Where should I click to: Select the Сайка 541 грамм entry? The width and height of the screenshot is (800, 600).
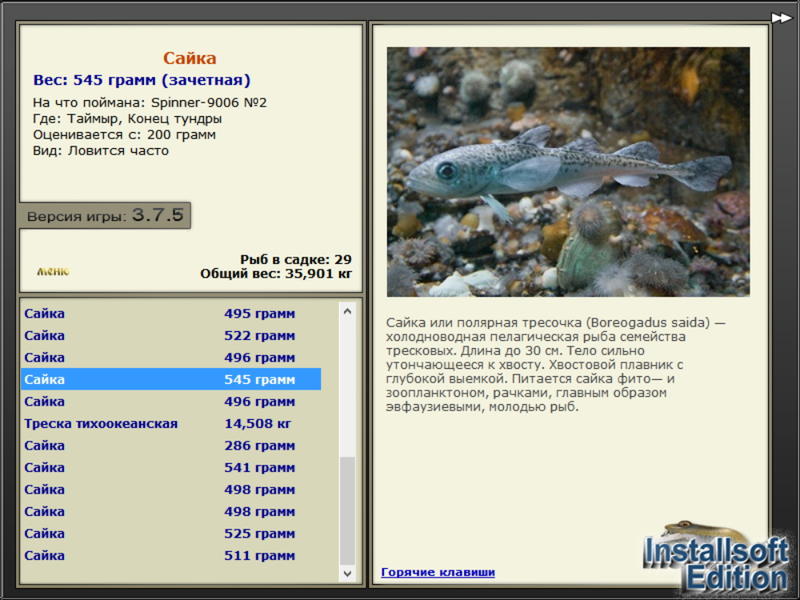(x=171, y=467)
